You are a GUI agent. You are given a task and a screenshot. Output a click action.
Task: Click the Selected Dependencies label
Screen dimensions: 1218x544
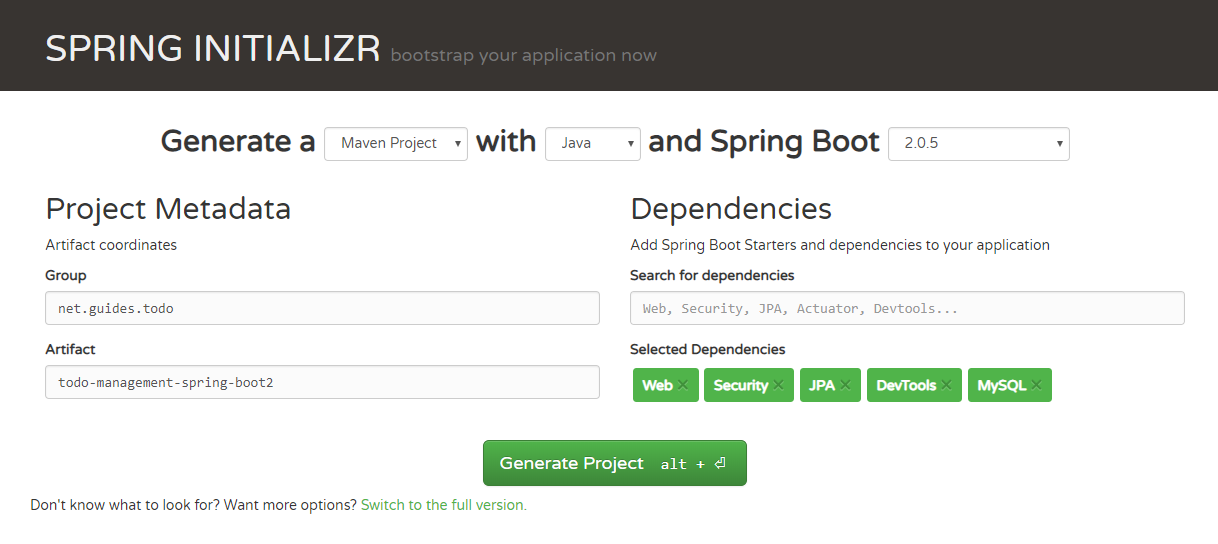pos(708,349)
